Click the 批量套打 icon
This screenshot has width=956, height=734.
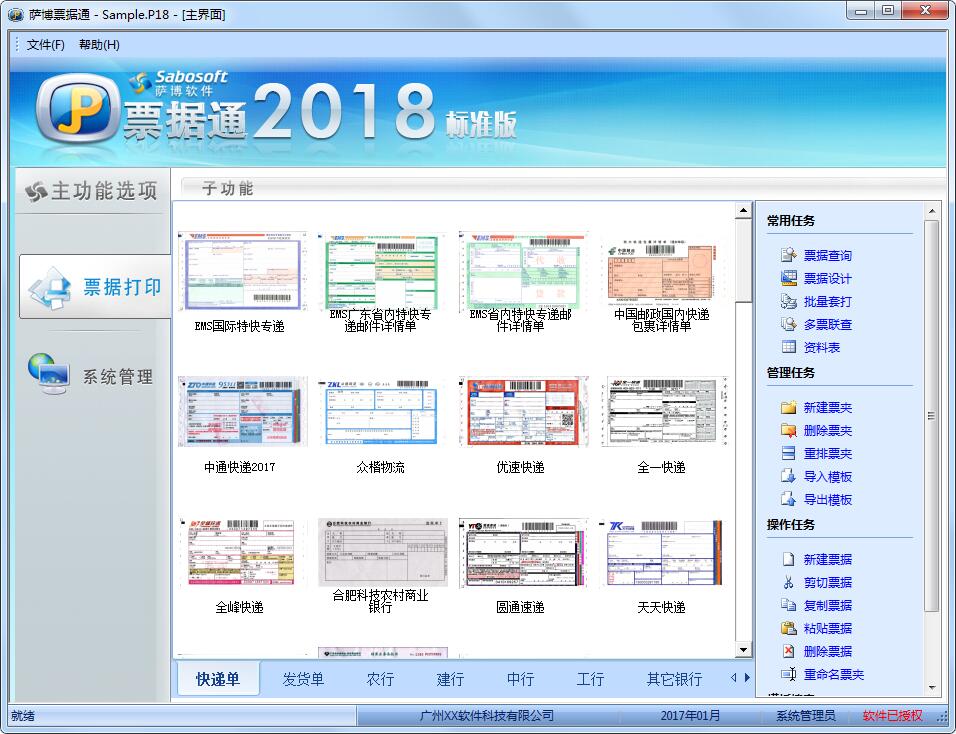click(x=788, y=301)
